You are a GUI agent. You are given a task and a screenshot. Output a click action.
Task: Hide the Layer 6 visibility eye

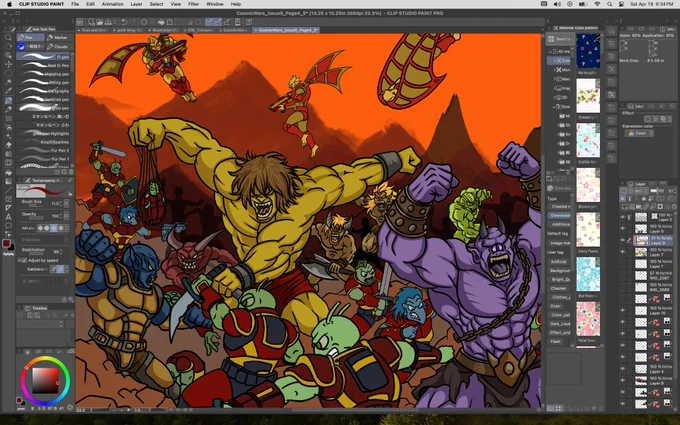(623, 228)
